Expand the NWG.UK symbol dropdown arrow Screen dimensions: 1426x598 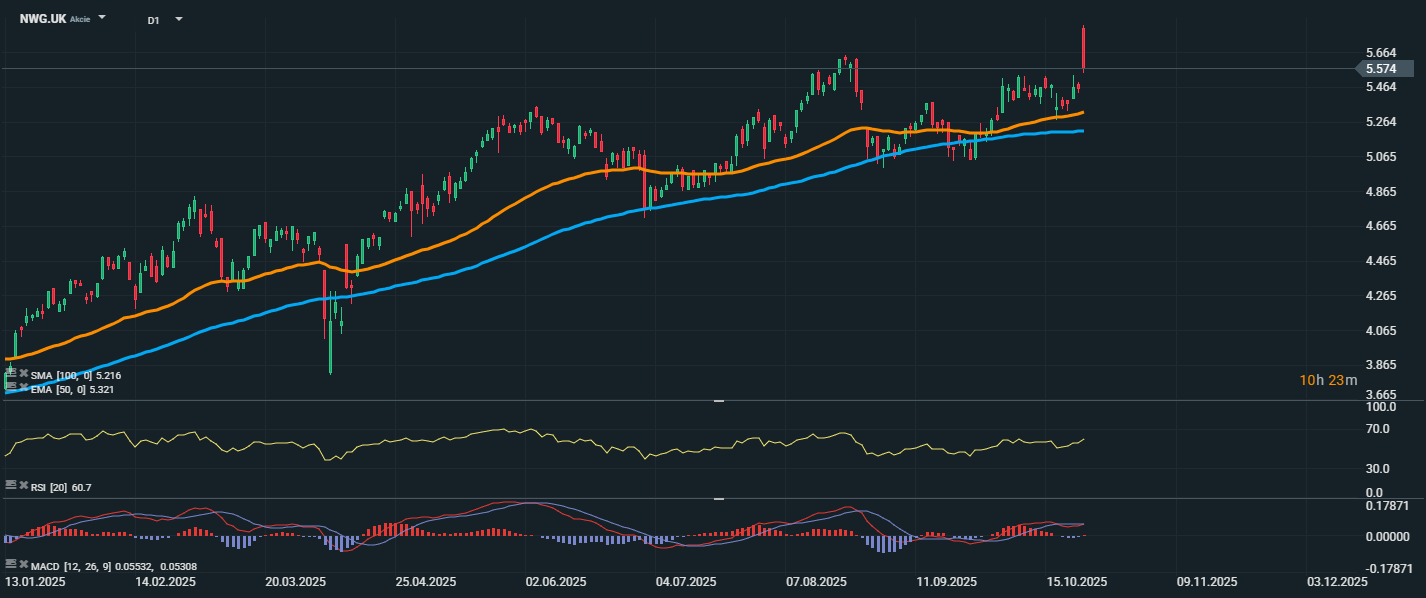(102, 19)
